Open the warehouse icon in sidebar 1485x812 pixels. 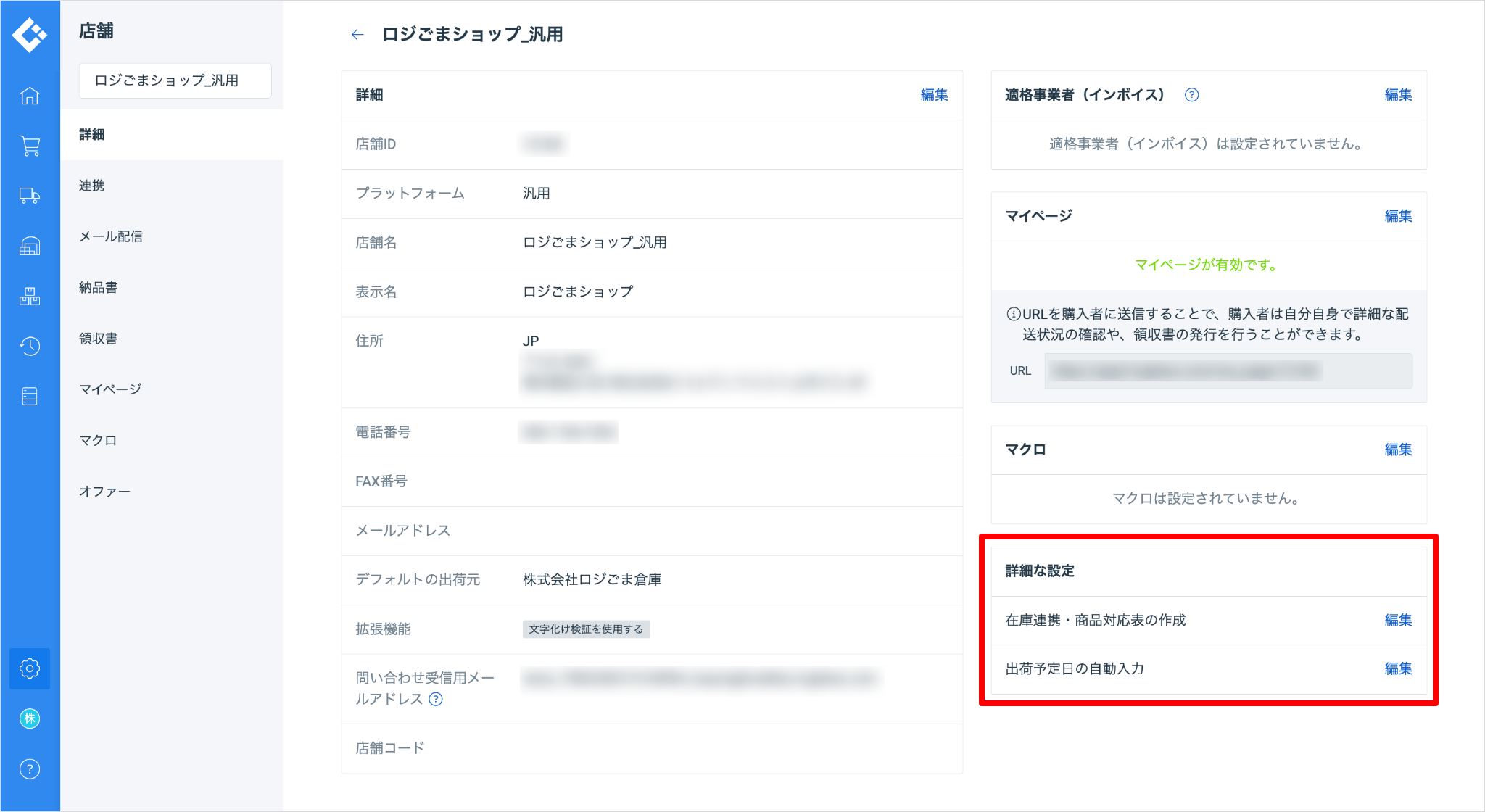pyautogui.click(x=30, y=246)
